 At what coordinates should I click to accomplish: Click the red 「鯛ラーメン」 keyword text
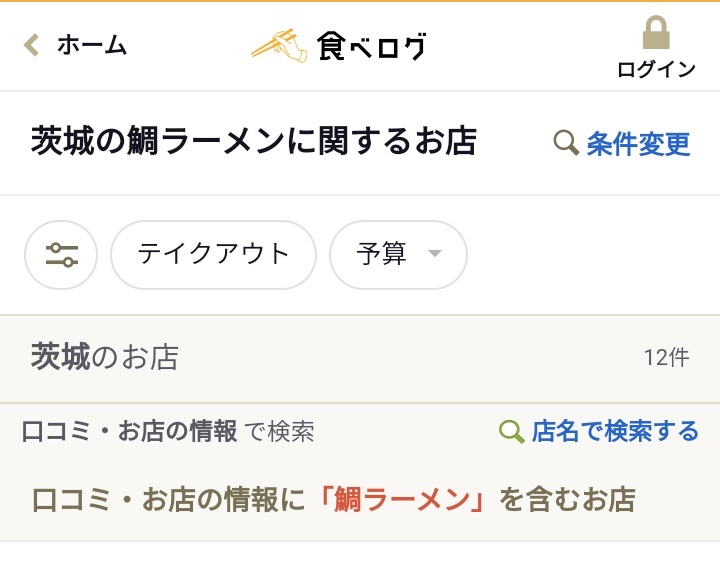pyautogui.click(x=403, y=499)
